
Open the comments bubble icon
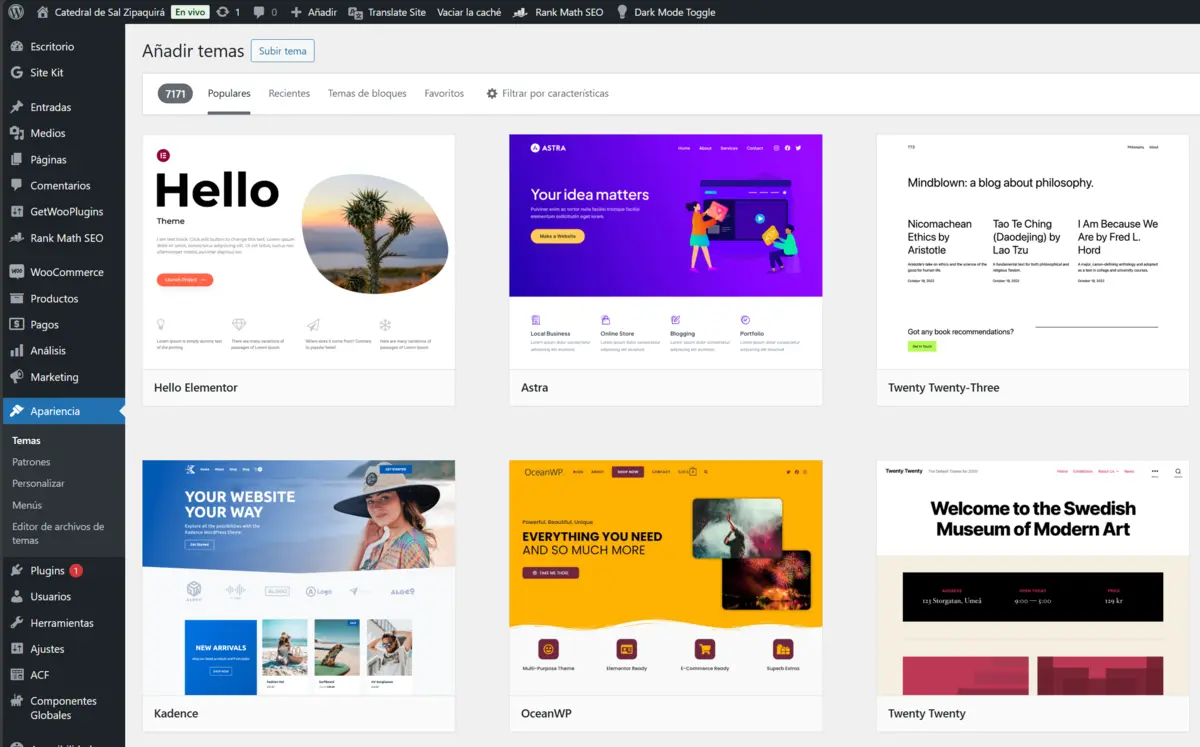pos(259,12)
